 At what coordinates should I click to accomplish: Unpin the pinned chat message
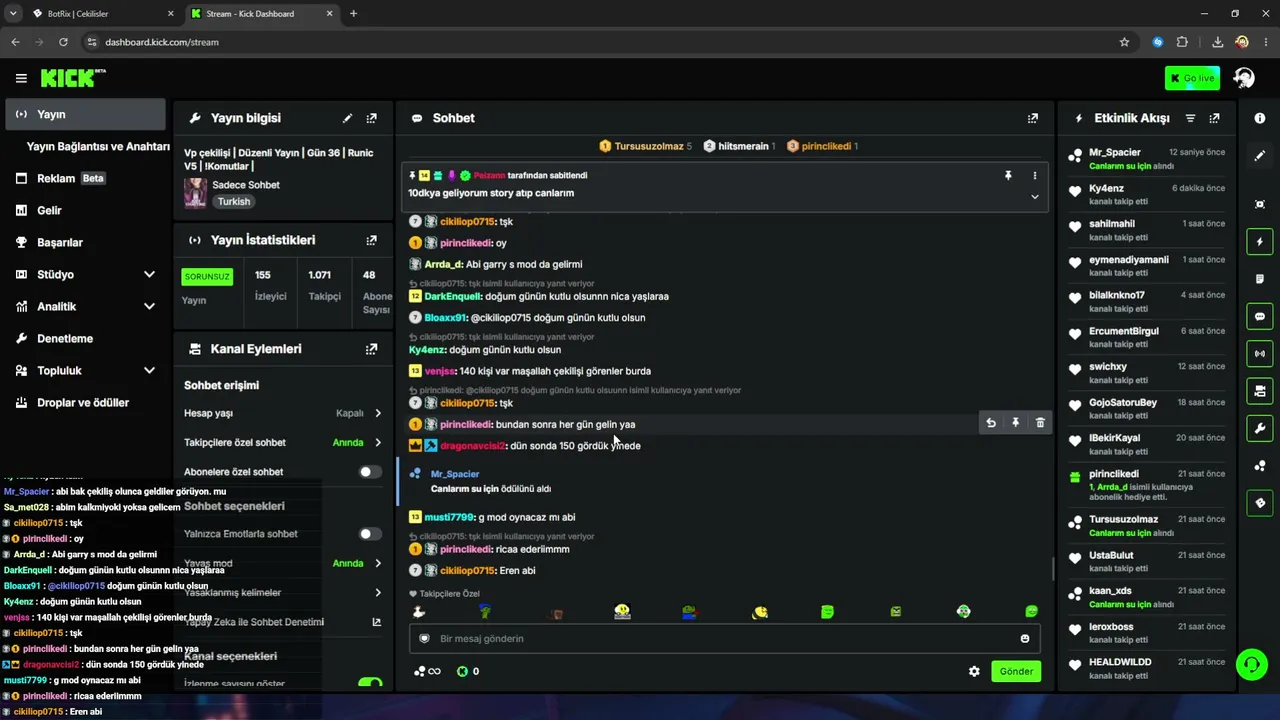[1008, 175]
